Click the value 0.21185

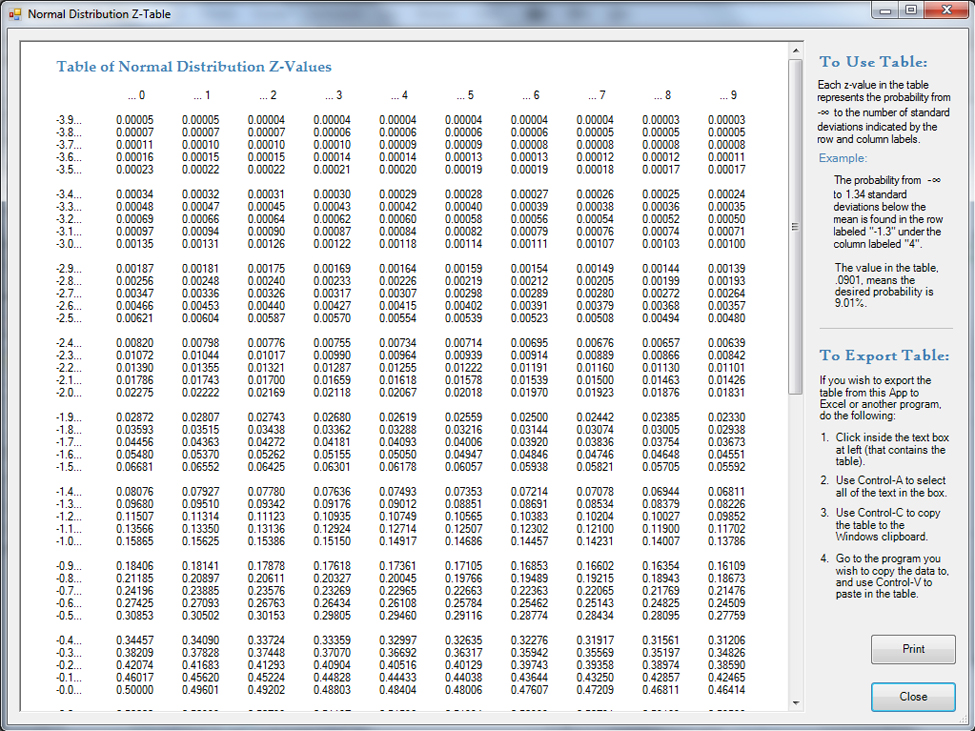[135, 579]
